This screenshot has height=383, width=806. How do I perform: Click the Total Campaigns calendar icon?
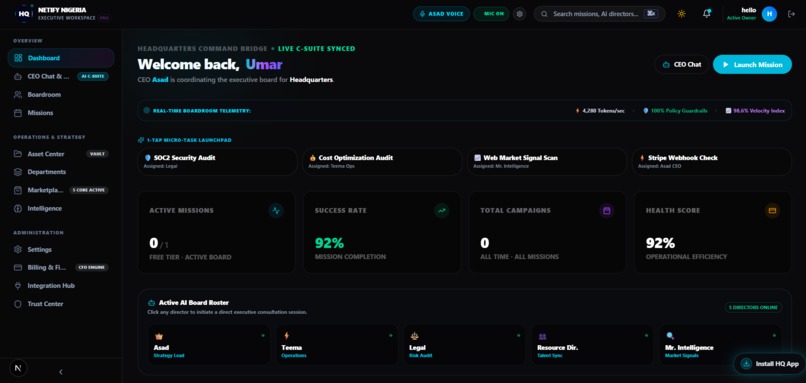click(607, 210)
